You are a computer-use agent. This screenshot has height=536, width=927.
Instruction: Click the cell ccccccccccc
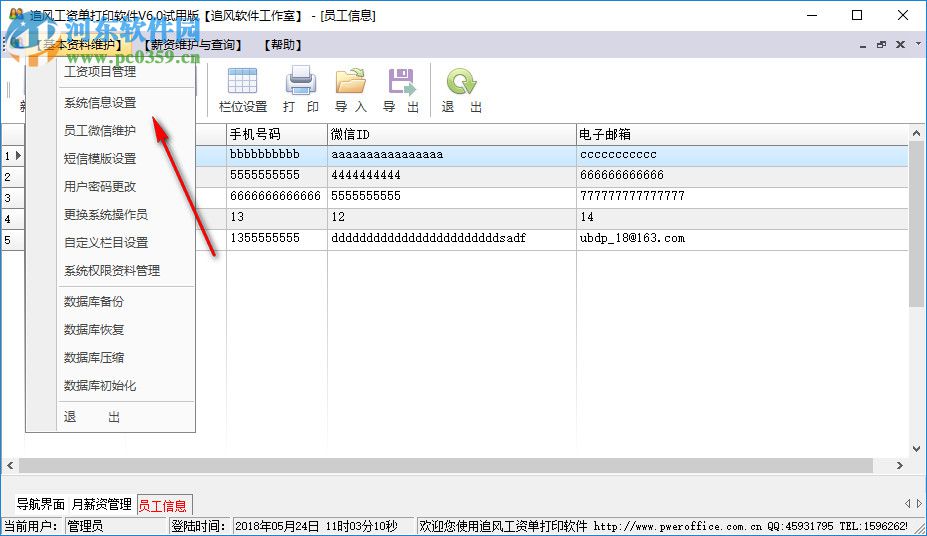pyautogui.click(x=742, y=155)
